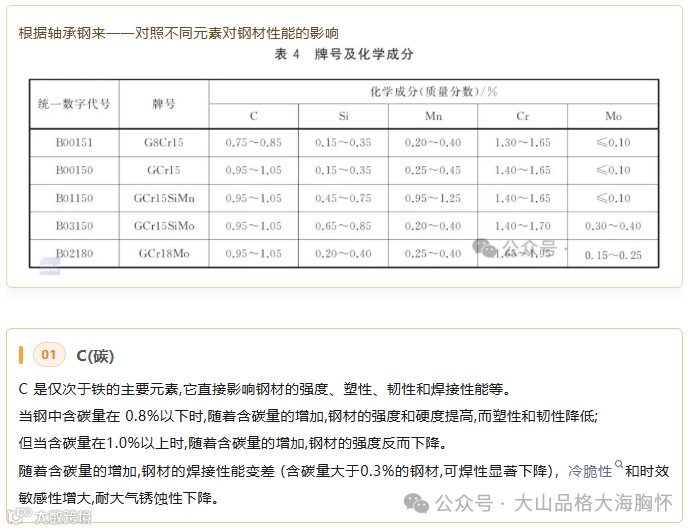Click the sentence starting 但当含碳量在1.0%以上时
Image resolution: width=695 pixels, height=531 pixels.
(x=233, y=442)
